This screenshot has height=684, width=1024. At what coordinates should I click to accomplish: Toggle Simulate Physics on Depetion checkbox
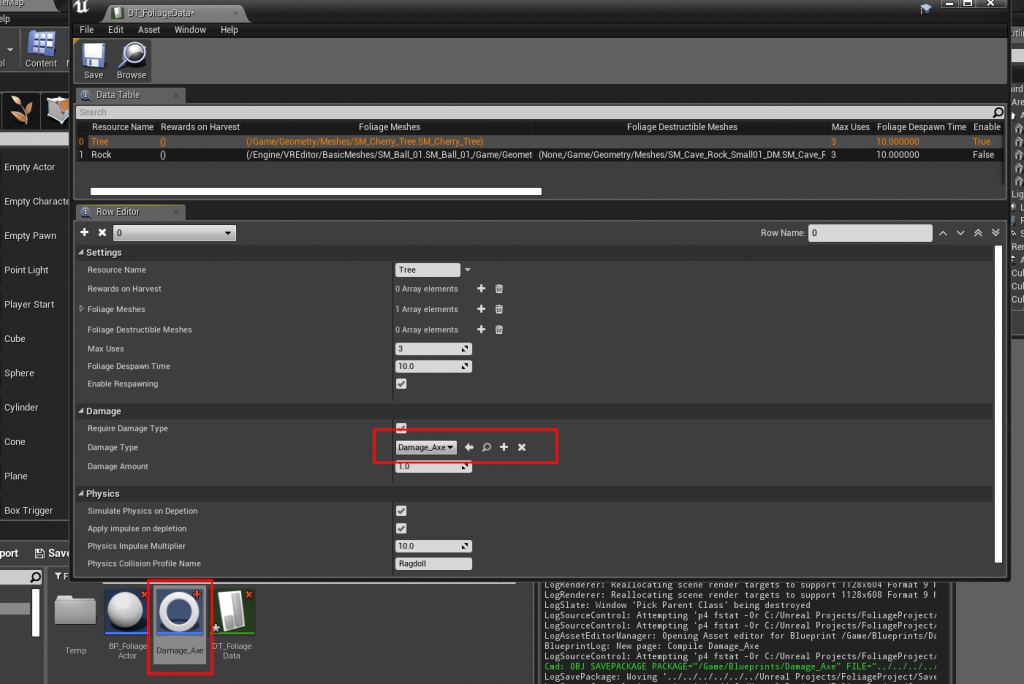[401, 511]
